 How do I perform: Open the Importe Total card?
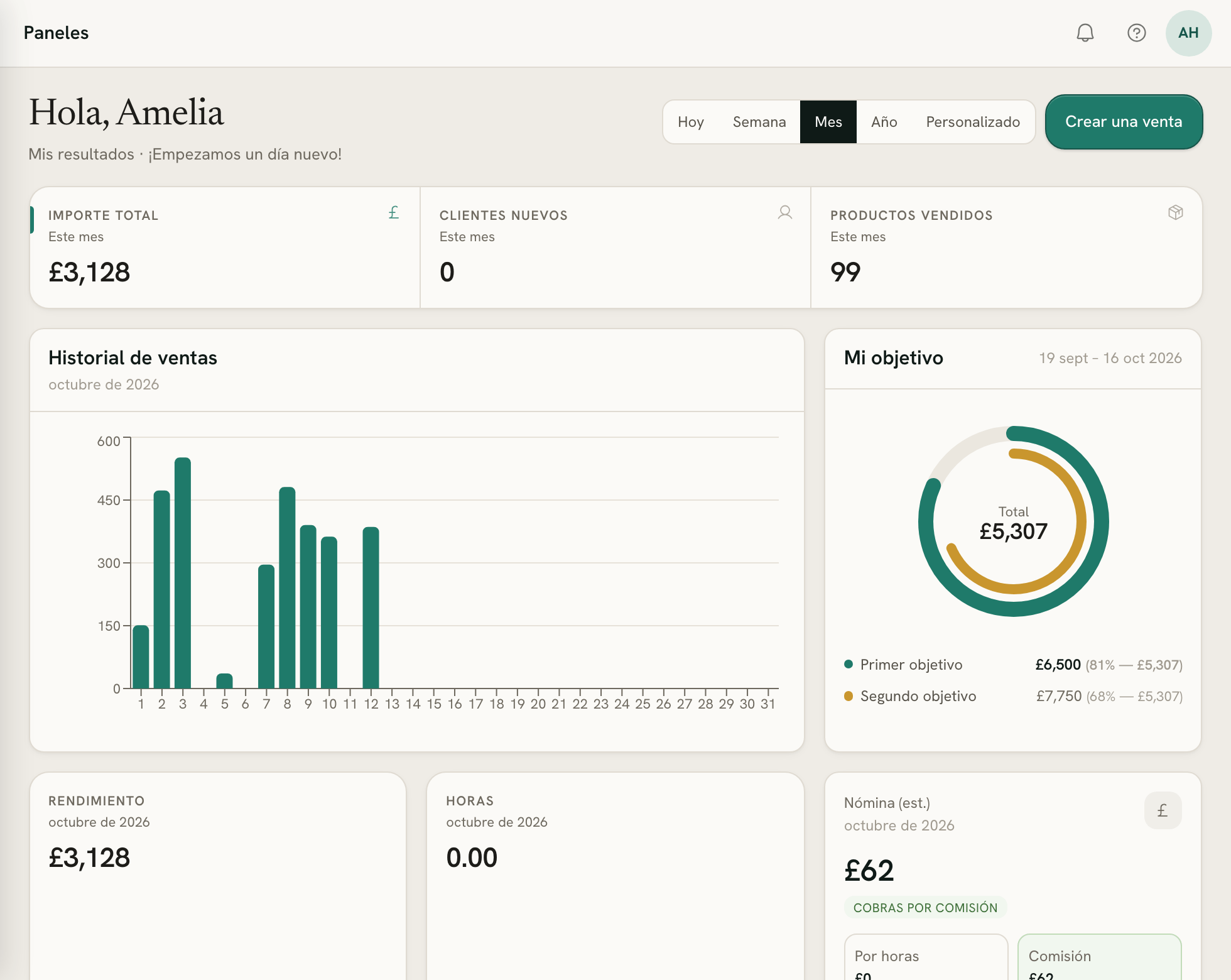click(225, 248)
